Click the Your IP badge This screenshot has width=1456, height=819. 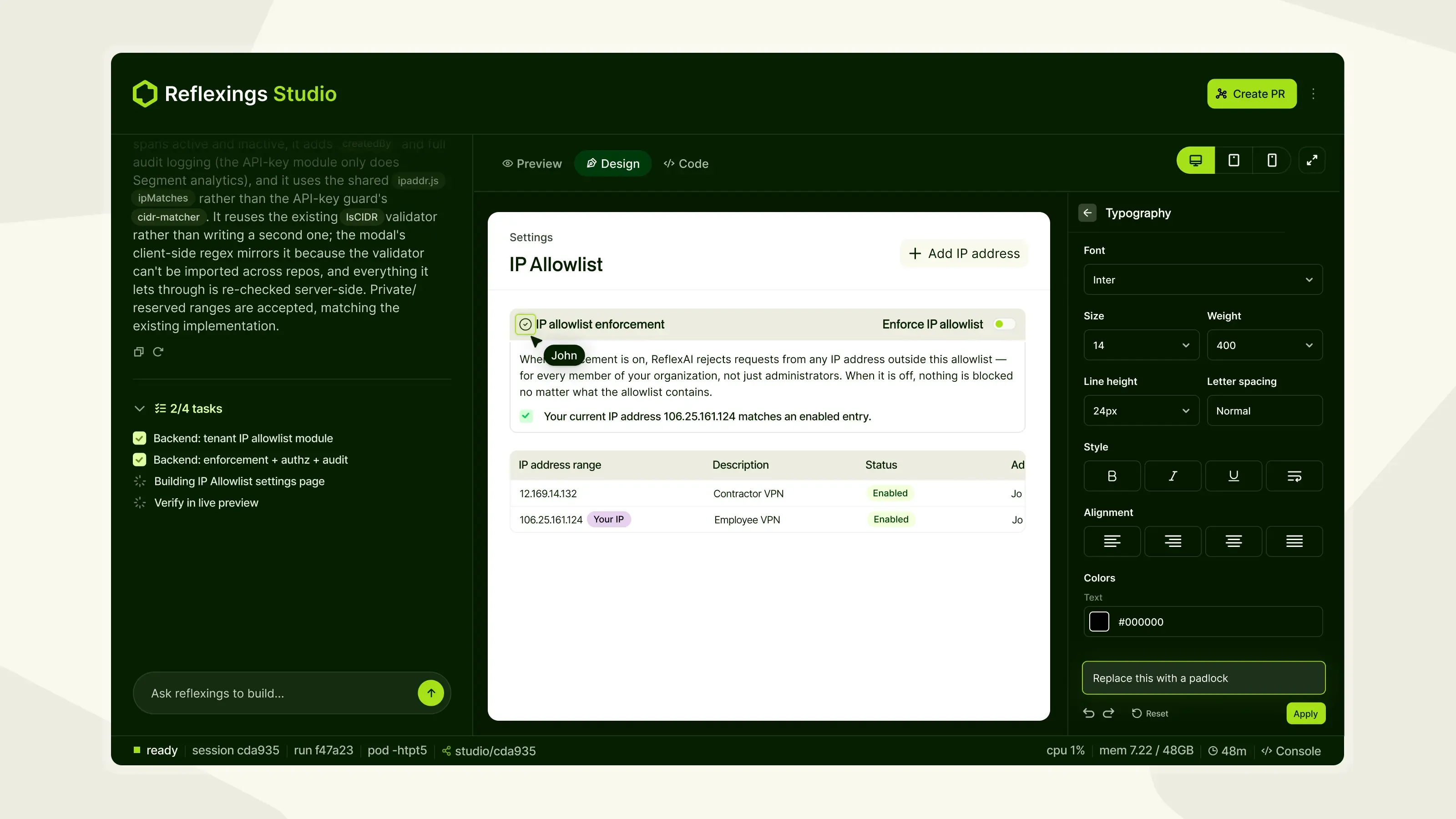click(x=608, y=520)
